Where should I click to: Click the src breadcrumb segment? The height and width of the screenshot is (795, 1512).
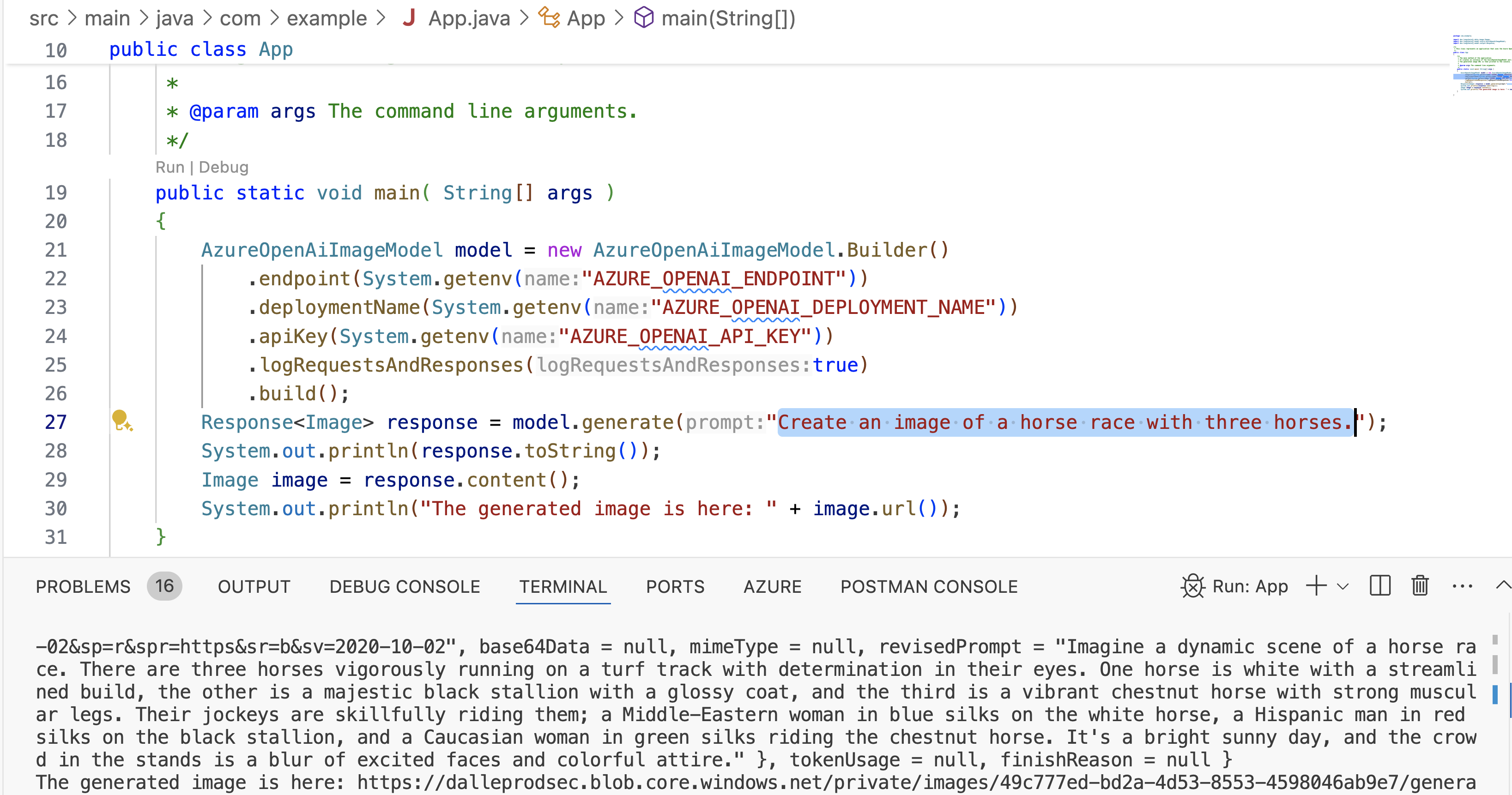tap(44, 18)
